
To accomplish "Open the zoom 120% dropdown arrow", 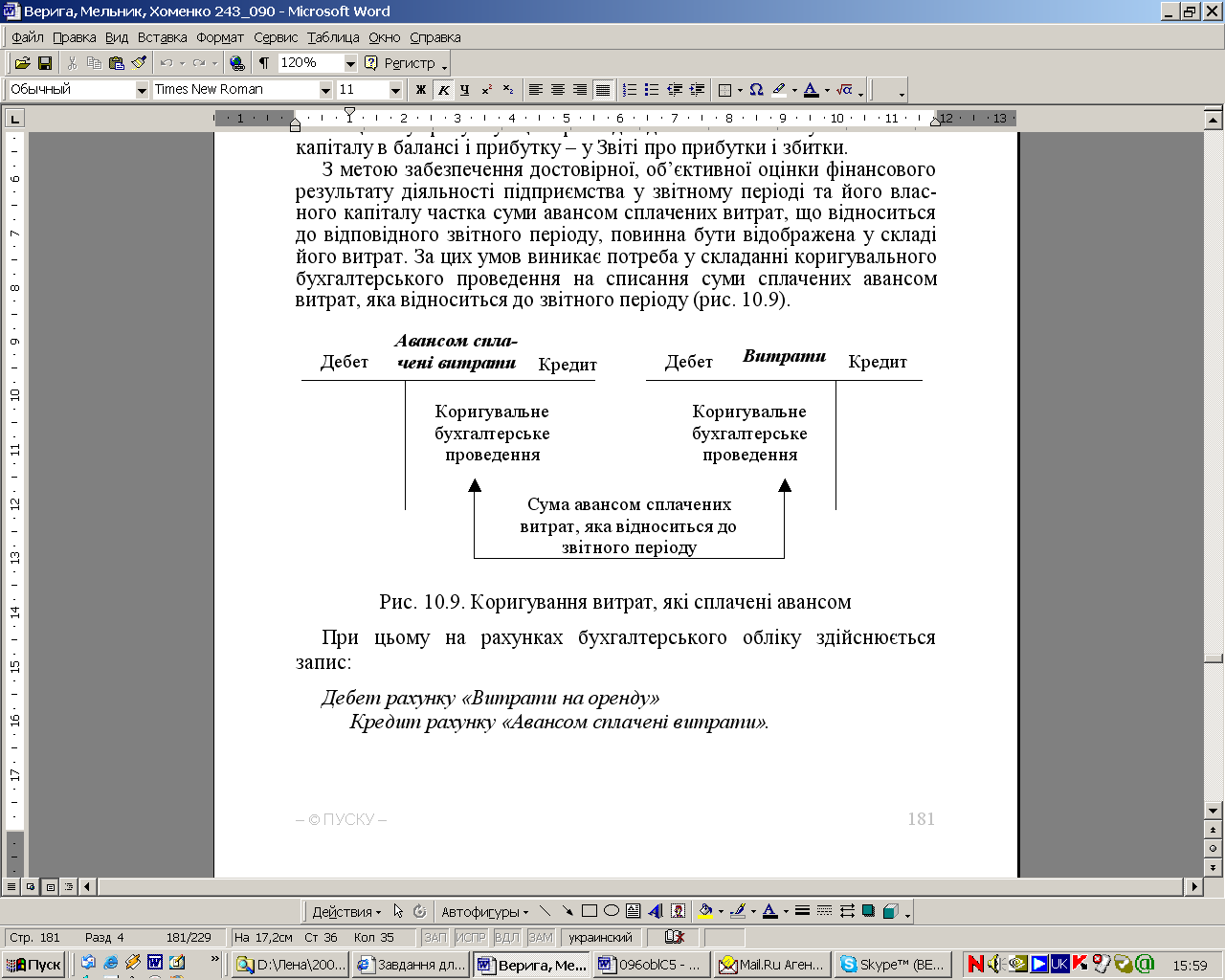I will click(x=350, y=63).
